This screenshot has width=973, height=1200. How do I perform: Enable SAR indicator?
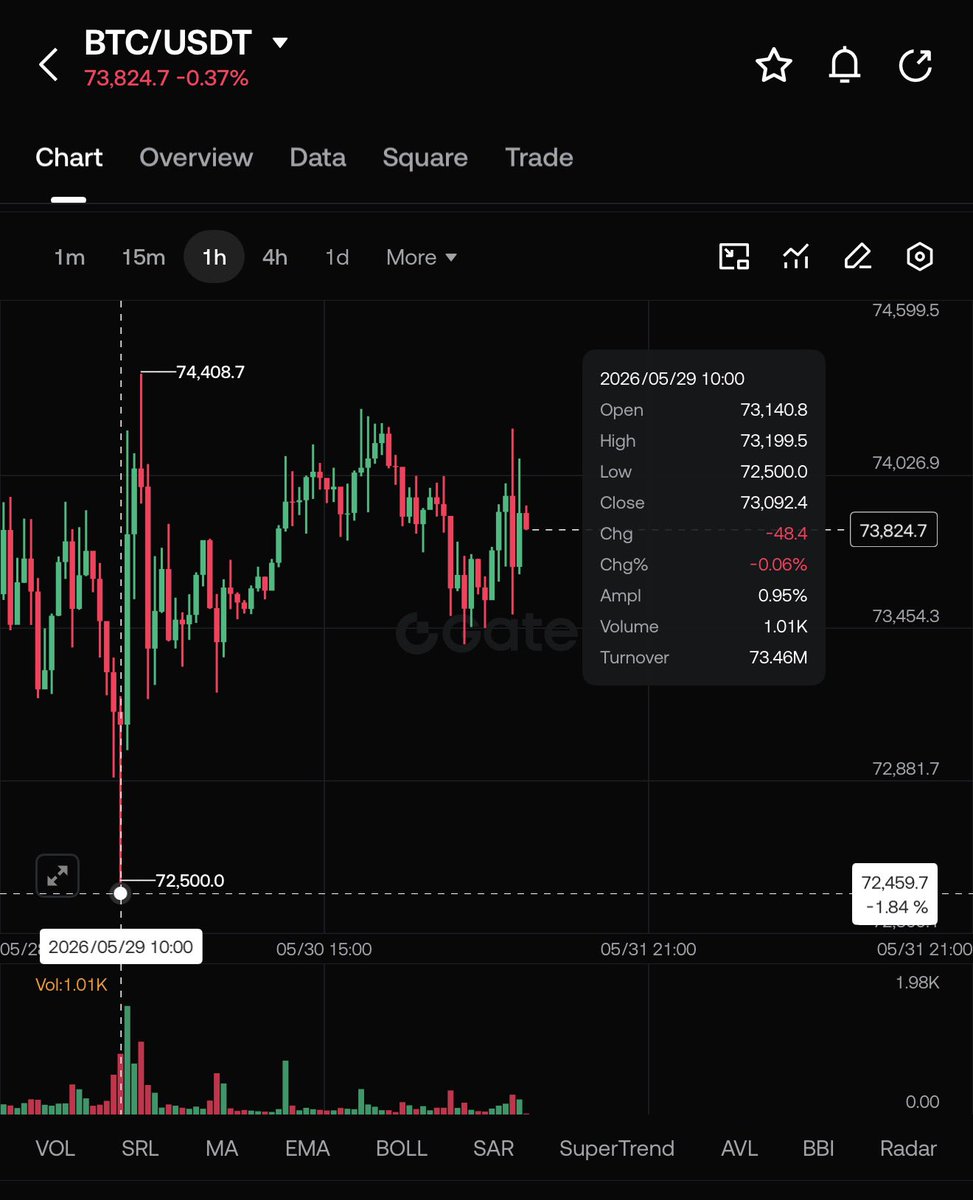tap(493, 1148)
